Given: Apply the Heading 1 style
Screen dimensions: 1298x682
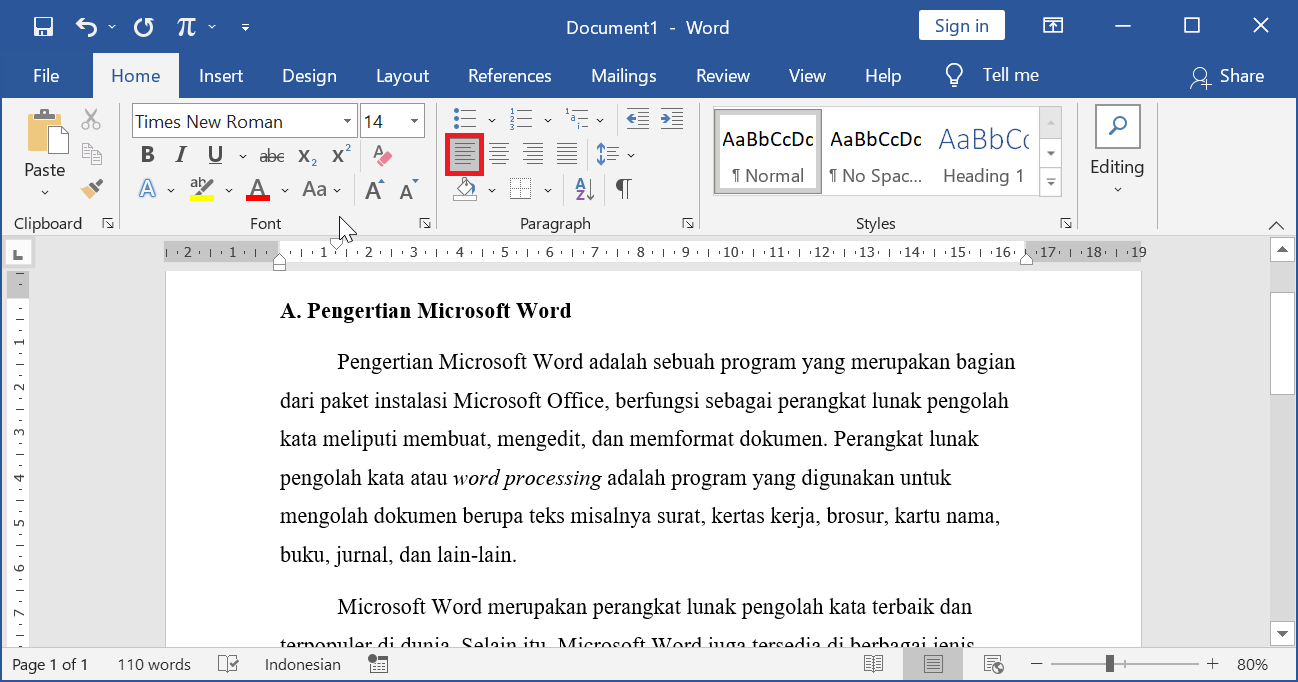Looking at the screenshot, I should coord(985,152).
